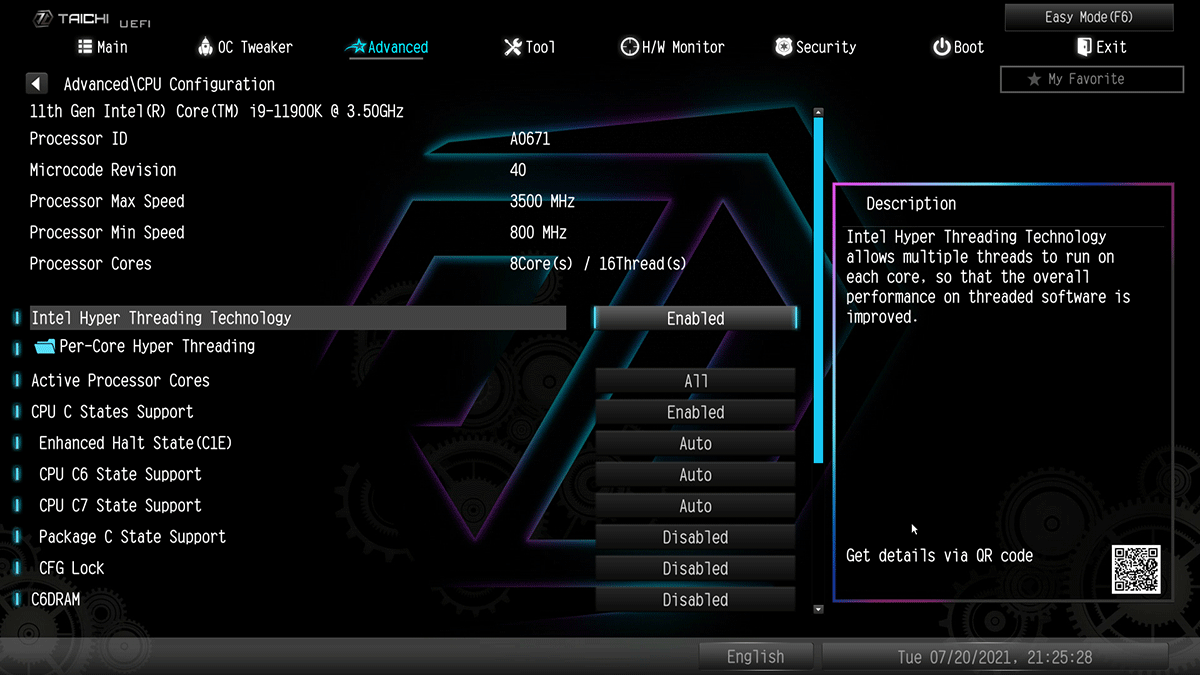Go to the H/W Monitor tab
This screenshot has height=675, width=1200.
click(672, 47)
